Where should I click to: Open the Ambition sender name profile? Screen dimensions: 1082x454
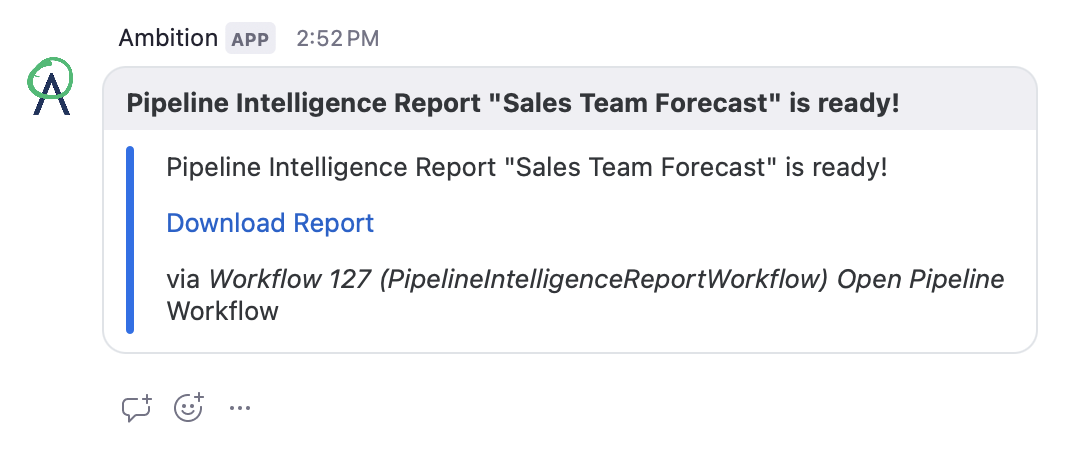168,39
